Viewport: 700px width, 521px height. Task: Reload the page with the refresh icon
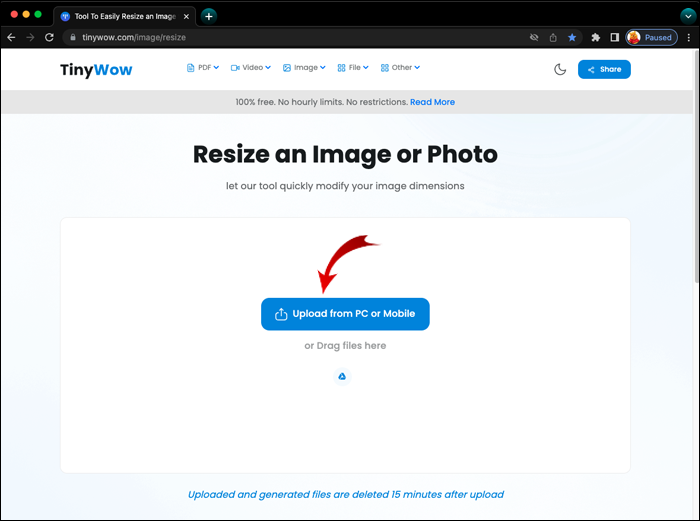click(x=49, y=38)
